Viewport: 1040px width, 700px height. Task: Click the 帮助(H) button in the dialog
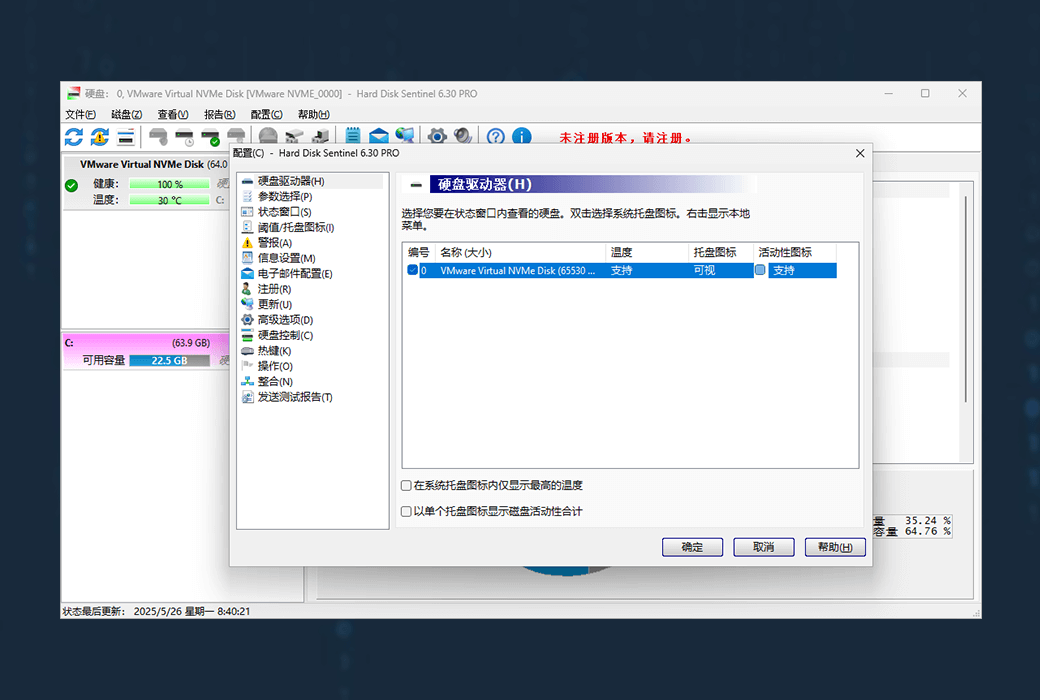(x=835, y=547)
